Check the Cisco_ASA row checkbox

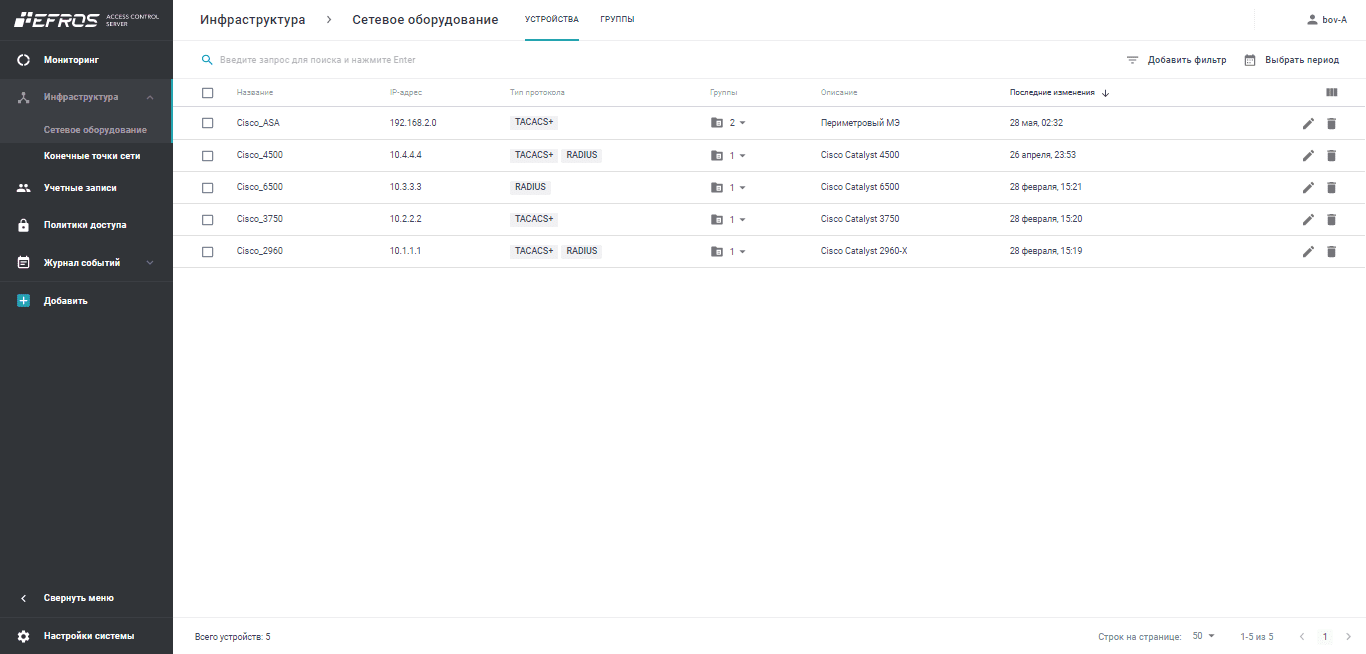pyautogui.click(x=208, y=123)
